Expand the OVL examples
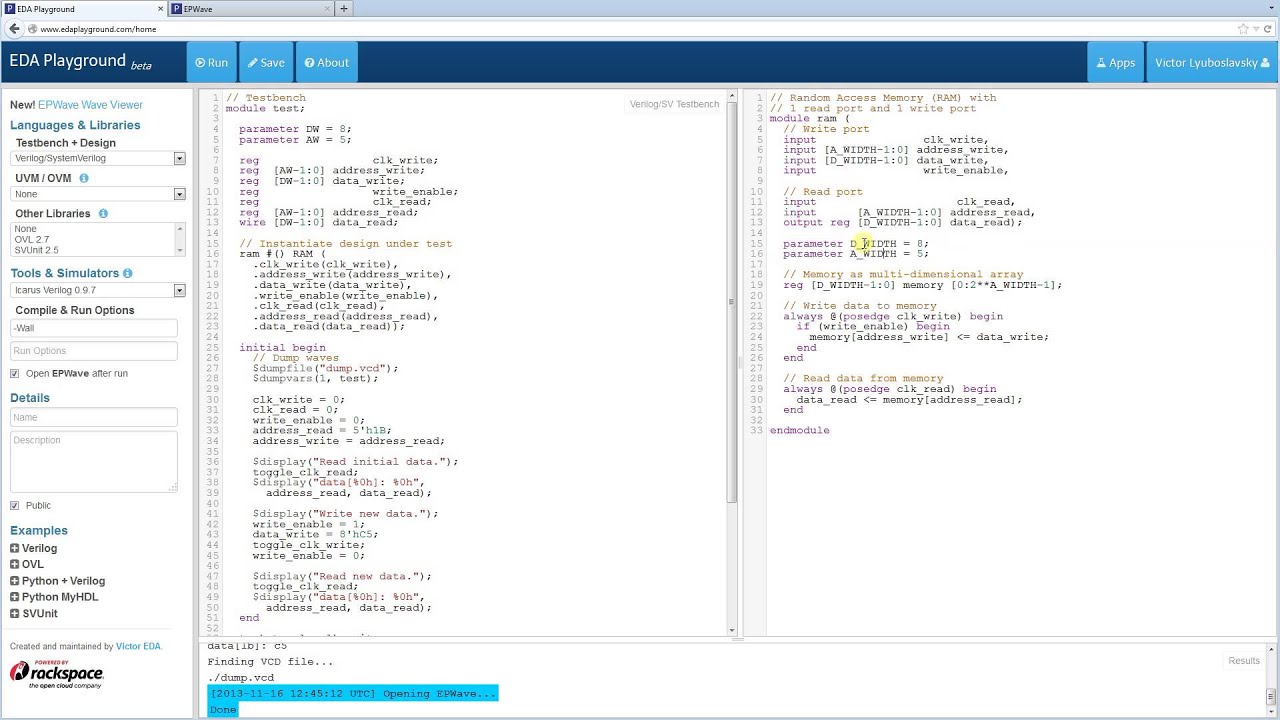Screen dimensions: 1280x720 point(27,564)
